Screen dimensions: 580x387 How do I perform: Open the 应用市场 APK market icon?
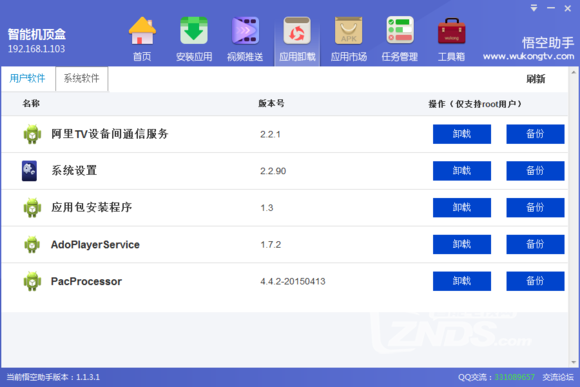coord(348,31)
